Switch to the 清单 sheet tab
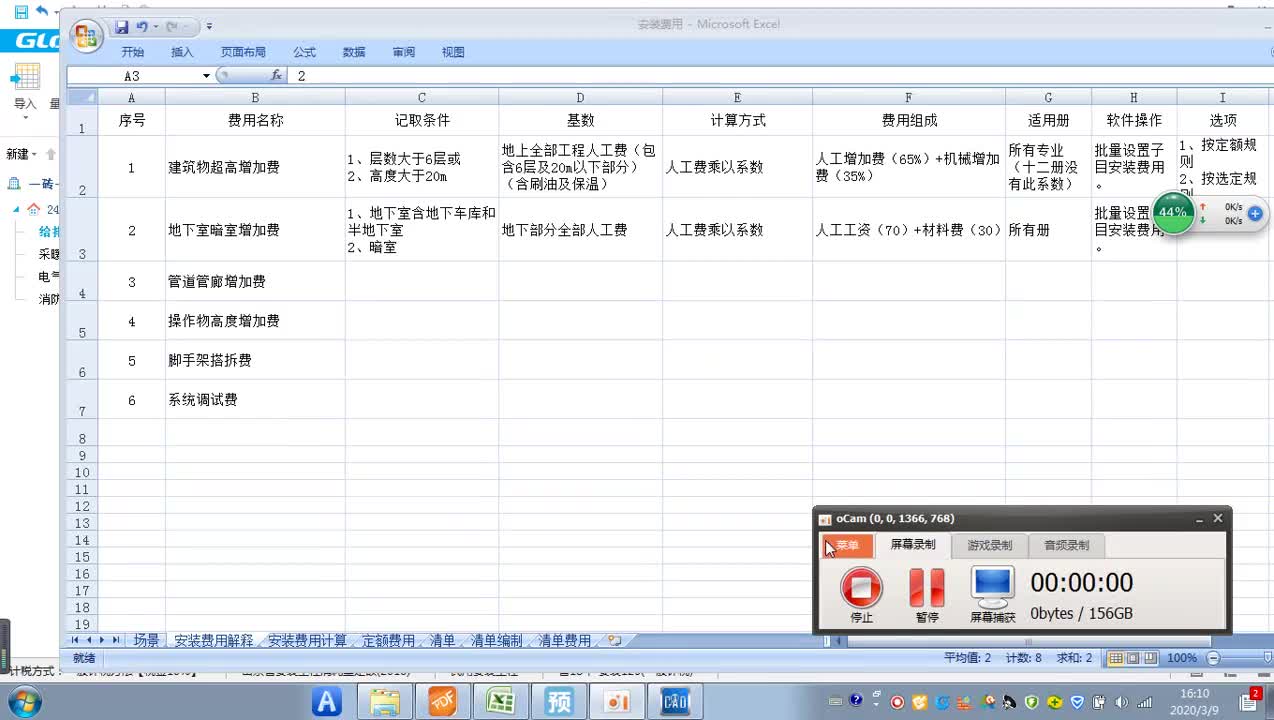Viewport: 1274px width, 720px height. (442, 641)
